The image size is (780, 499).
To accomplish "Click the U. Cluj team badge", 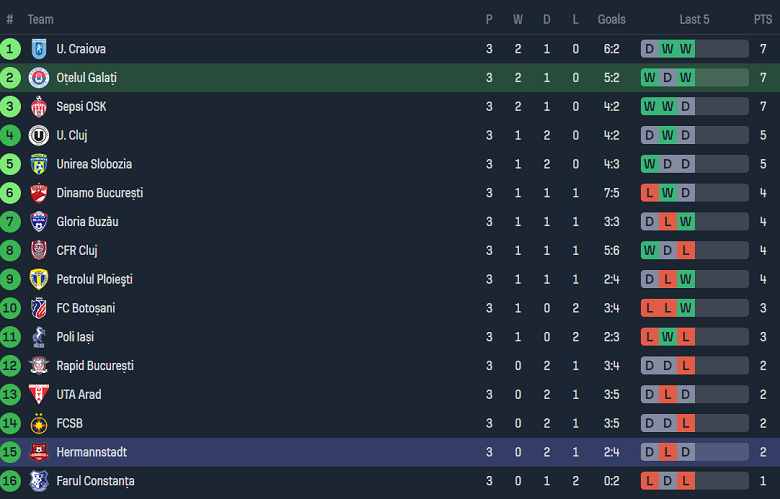I will 39,135.
